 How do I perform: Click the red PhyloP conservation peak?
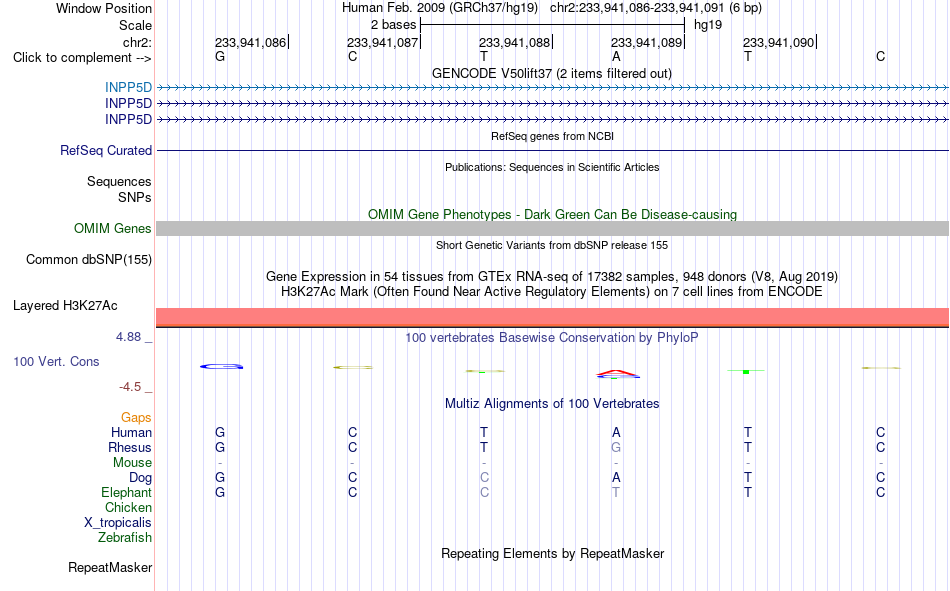tap(617, 372)
